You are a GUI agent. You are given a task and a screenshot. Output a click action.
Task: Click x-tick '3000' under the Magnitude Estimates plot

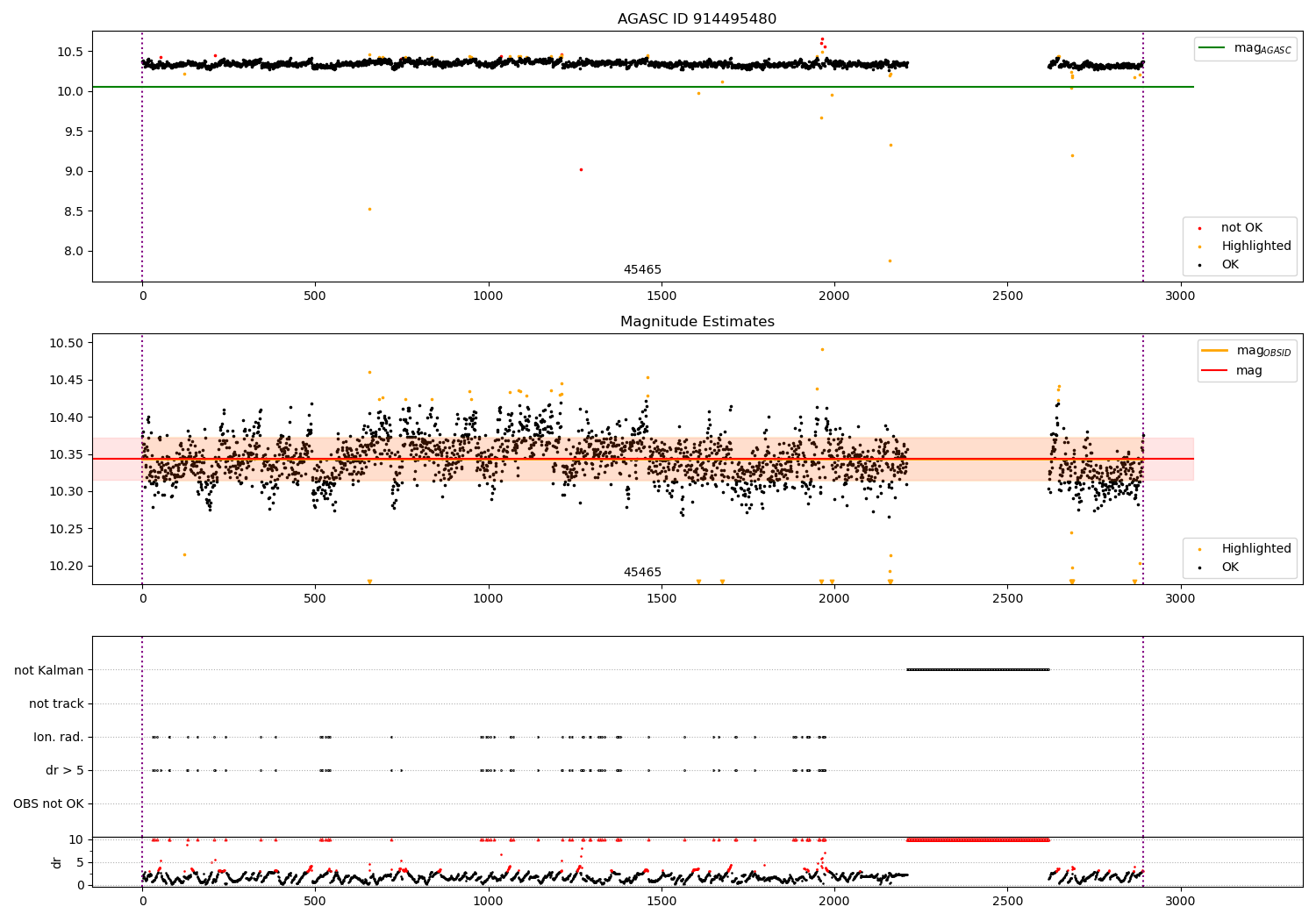coord(1180,599)
